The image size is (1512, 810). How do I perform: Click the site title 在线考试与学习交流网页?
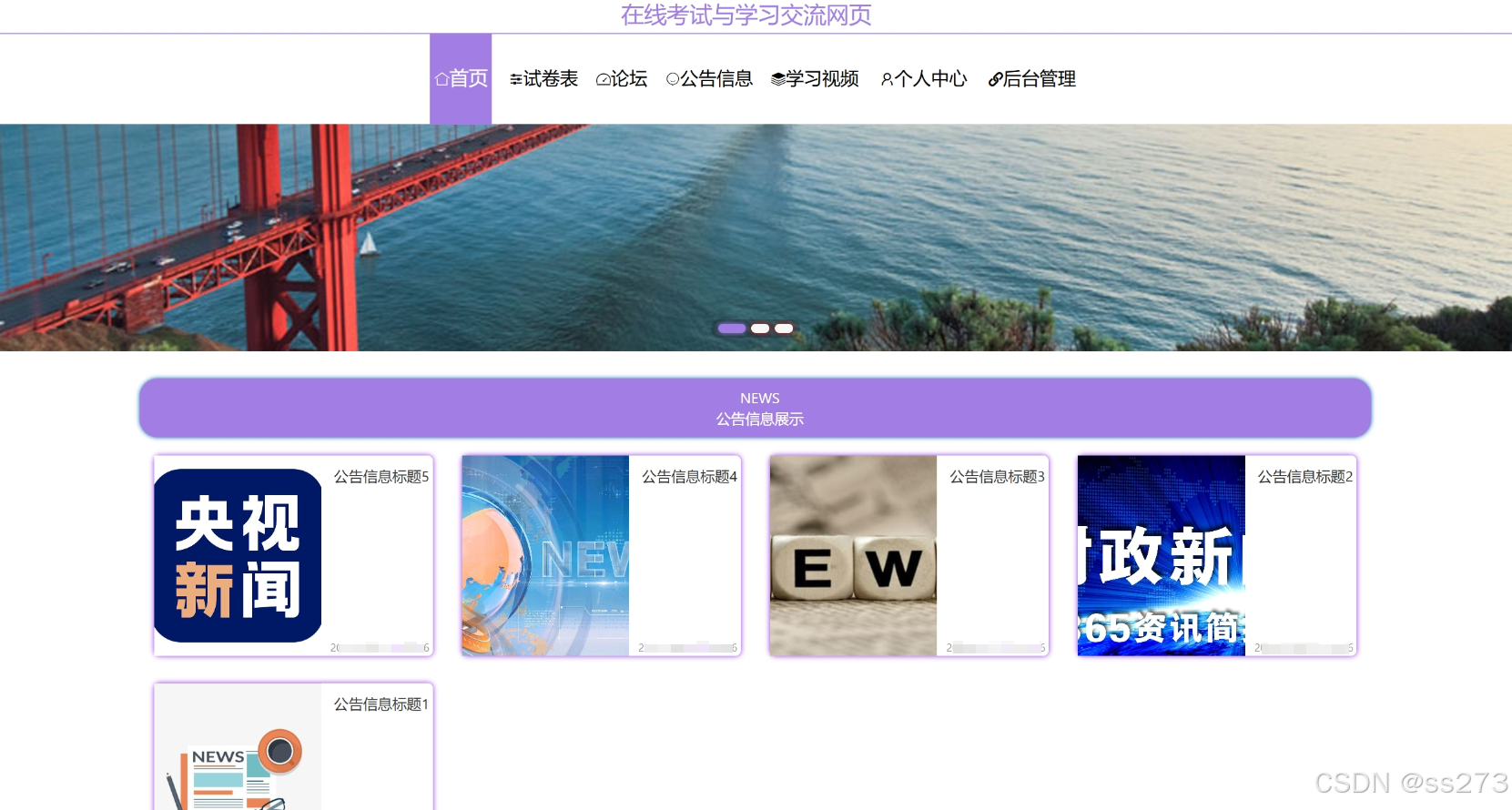[746, 15]
